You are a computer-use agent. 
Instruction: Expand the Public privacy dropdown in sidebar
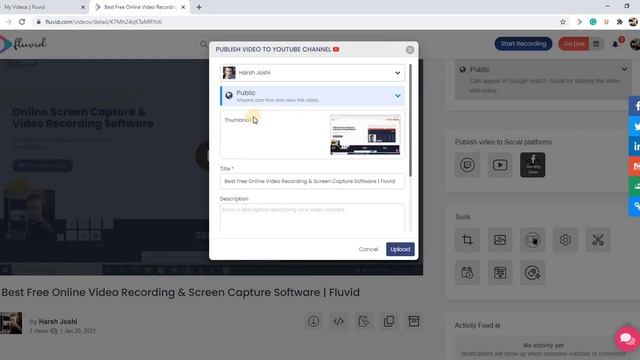pyautogui.click(x=543, y=80)
